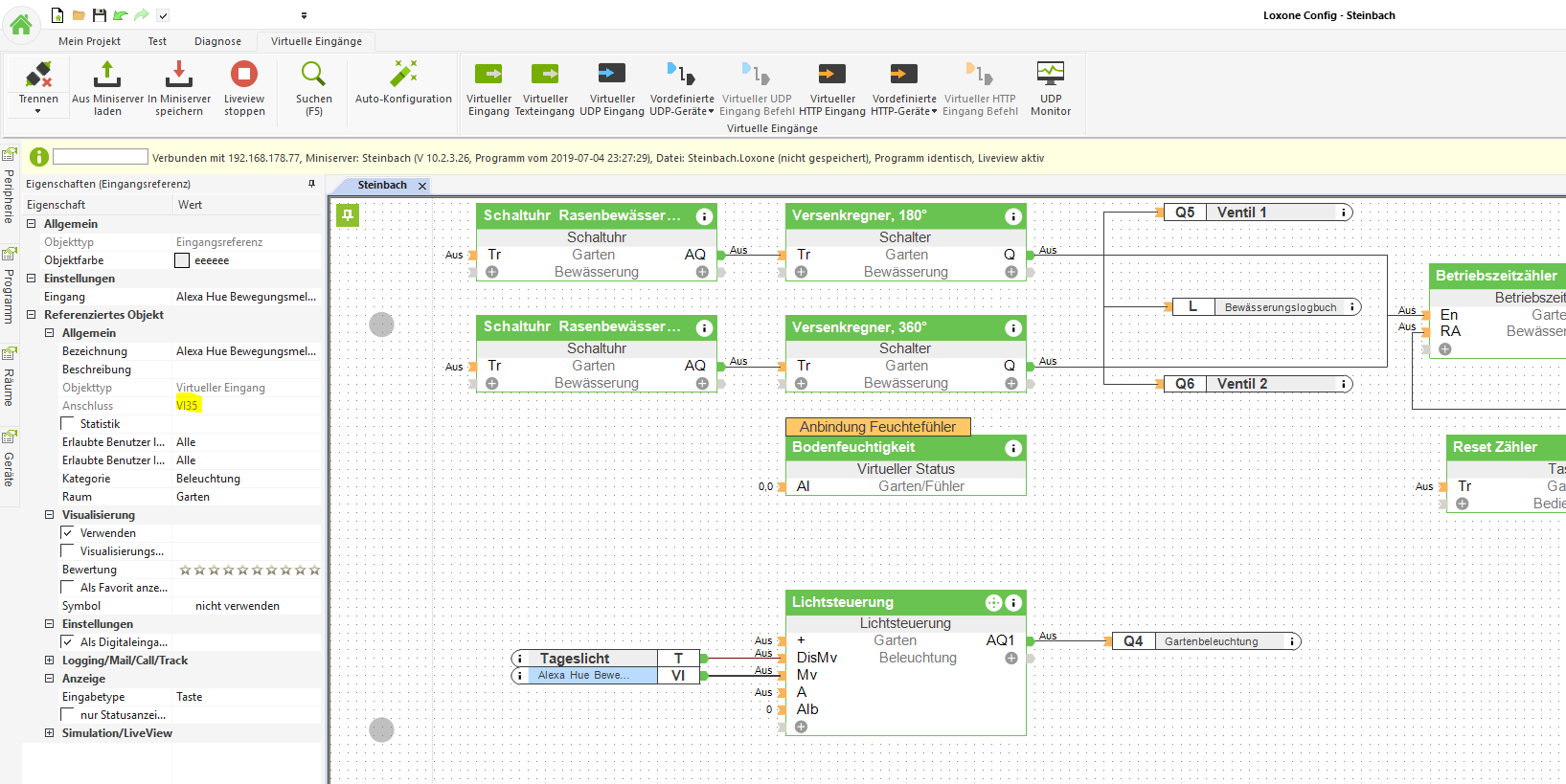Toggle the Als Digitaleingang checkbox
The image size is (1566, 784).
click(68, 642)
